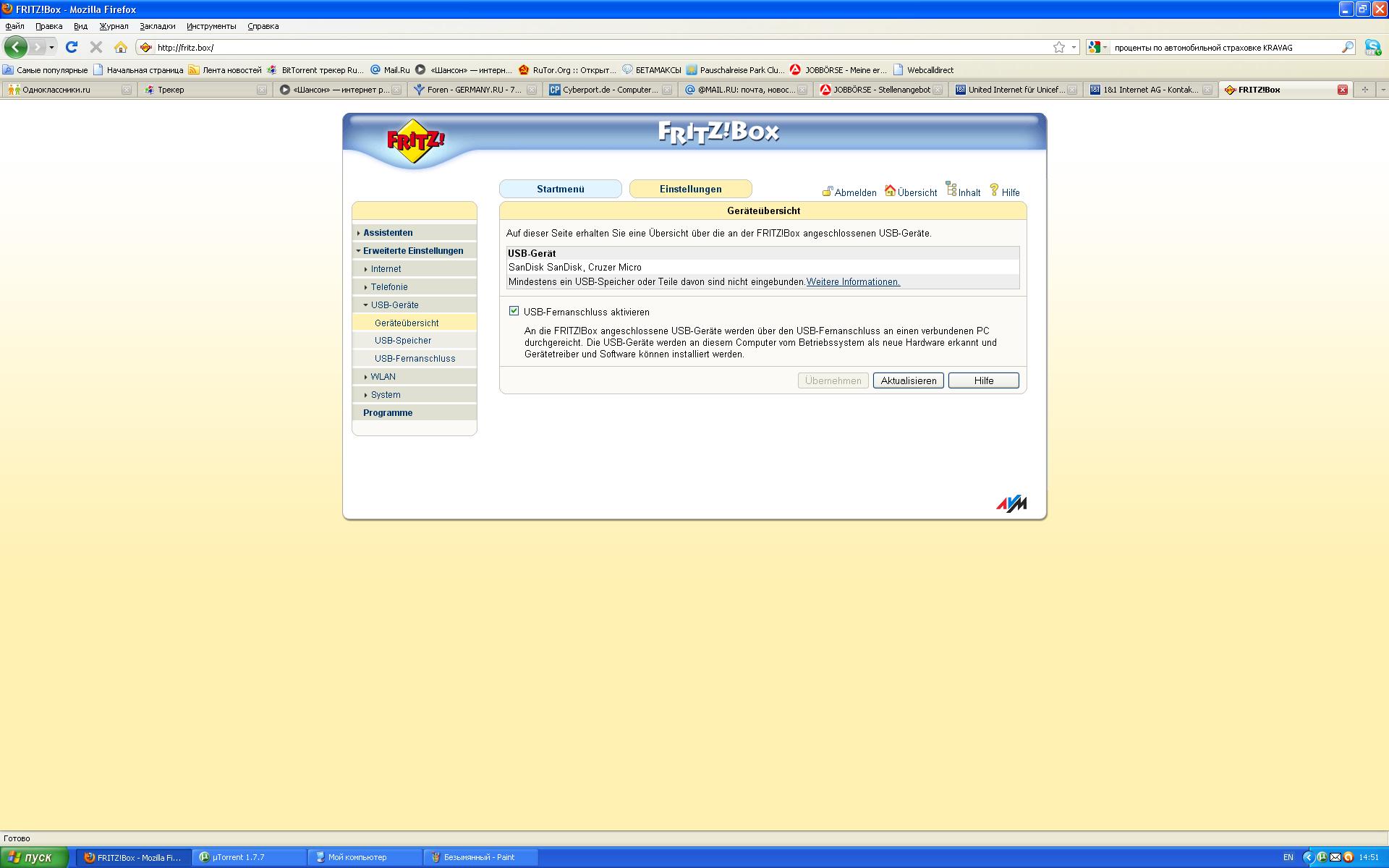Open search engine selector dropdown

click(x=1097, y=47)
